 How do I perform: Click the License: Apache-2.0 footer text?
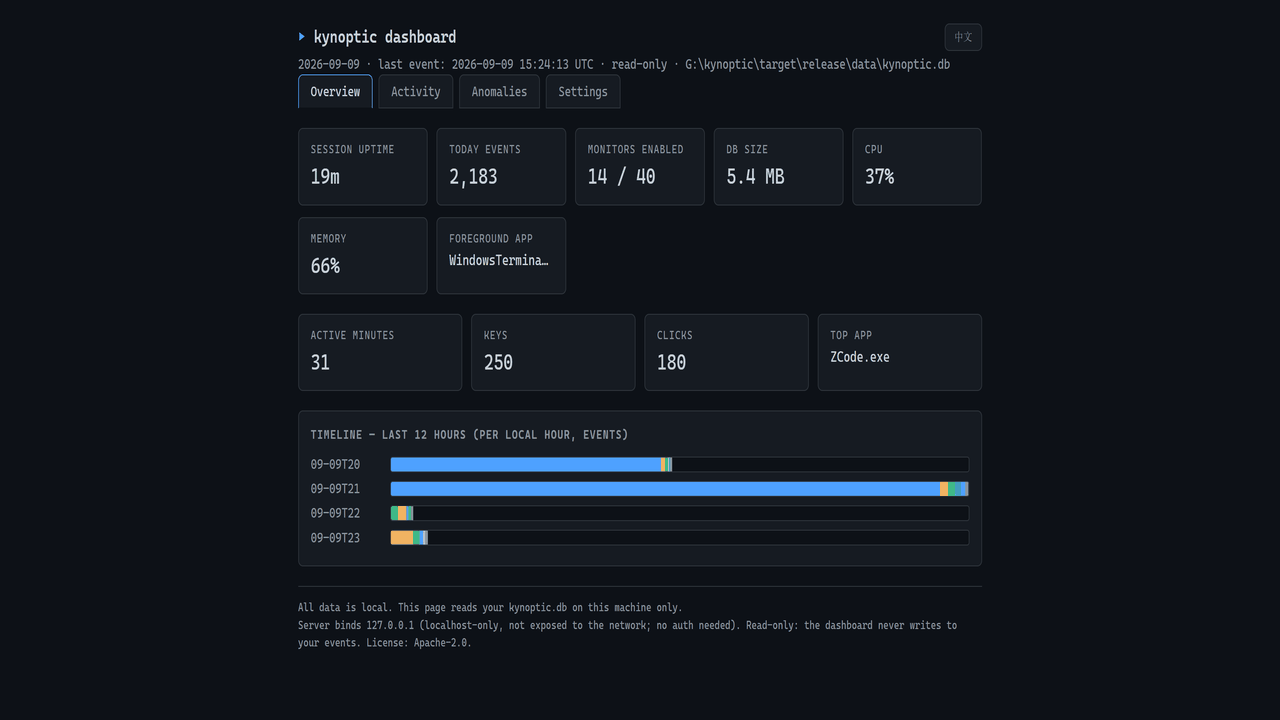tap(419, 643)
